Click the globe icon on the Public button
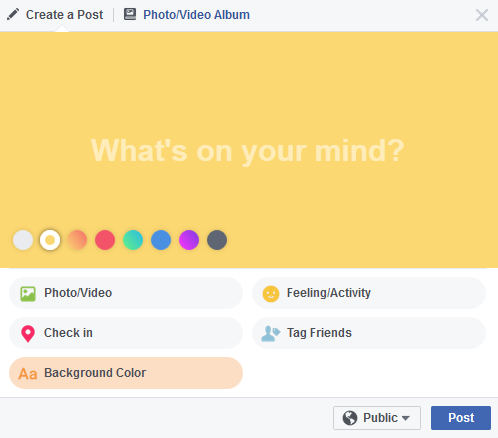The image size is (498, 438). coord(350,418)
